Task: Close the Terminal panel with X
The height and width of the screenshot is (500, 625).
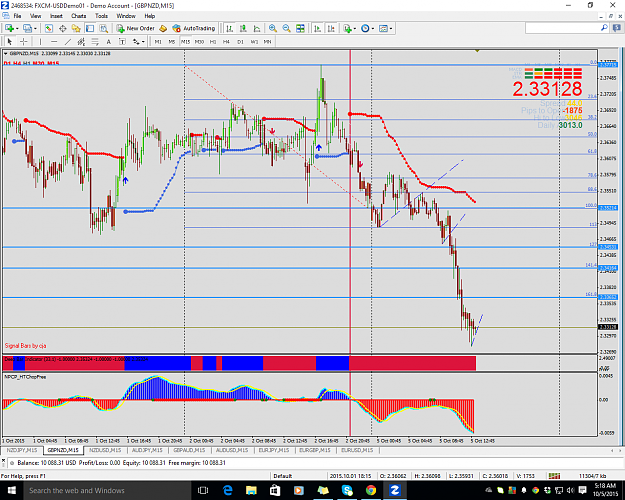Action: click(x=4, y=463)
